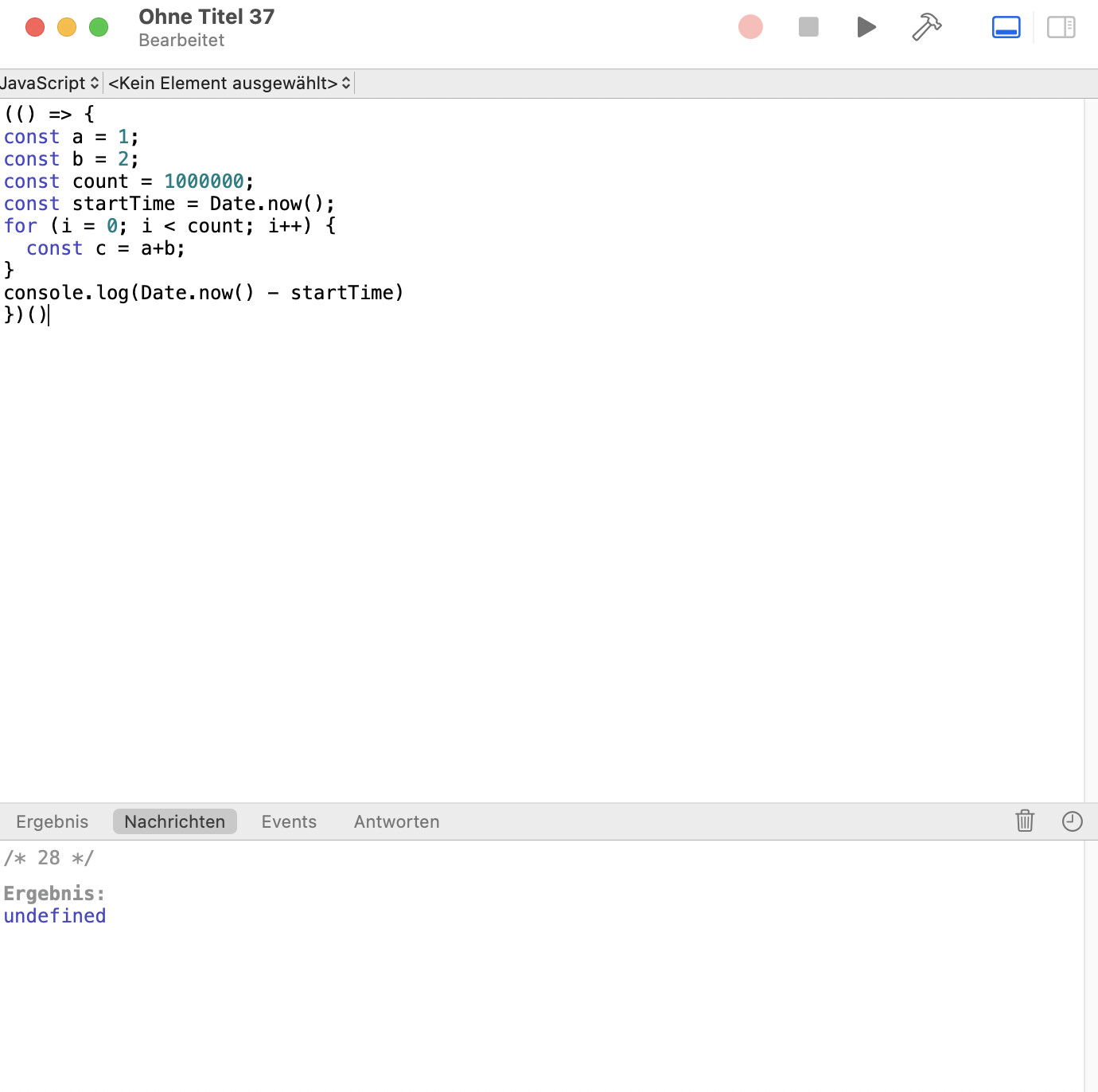Click the number 1000000 in the code

point(204,181)
